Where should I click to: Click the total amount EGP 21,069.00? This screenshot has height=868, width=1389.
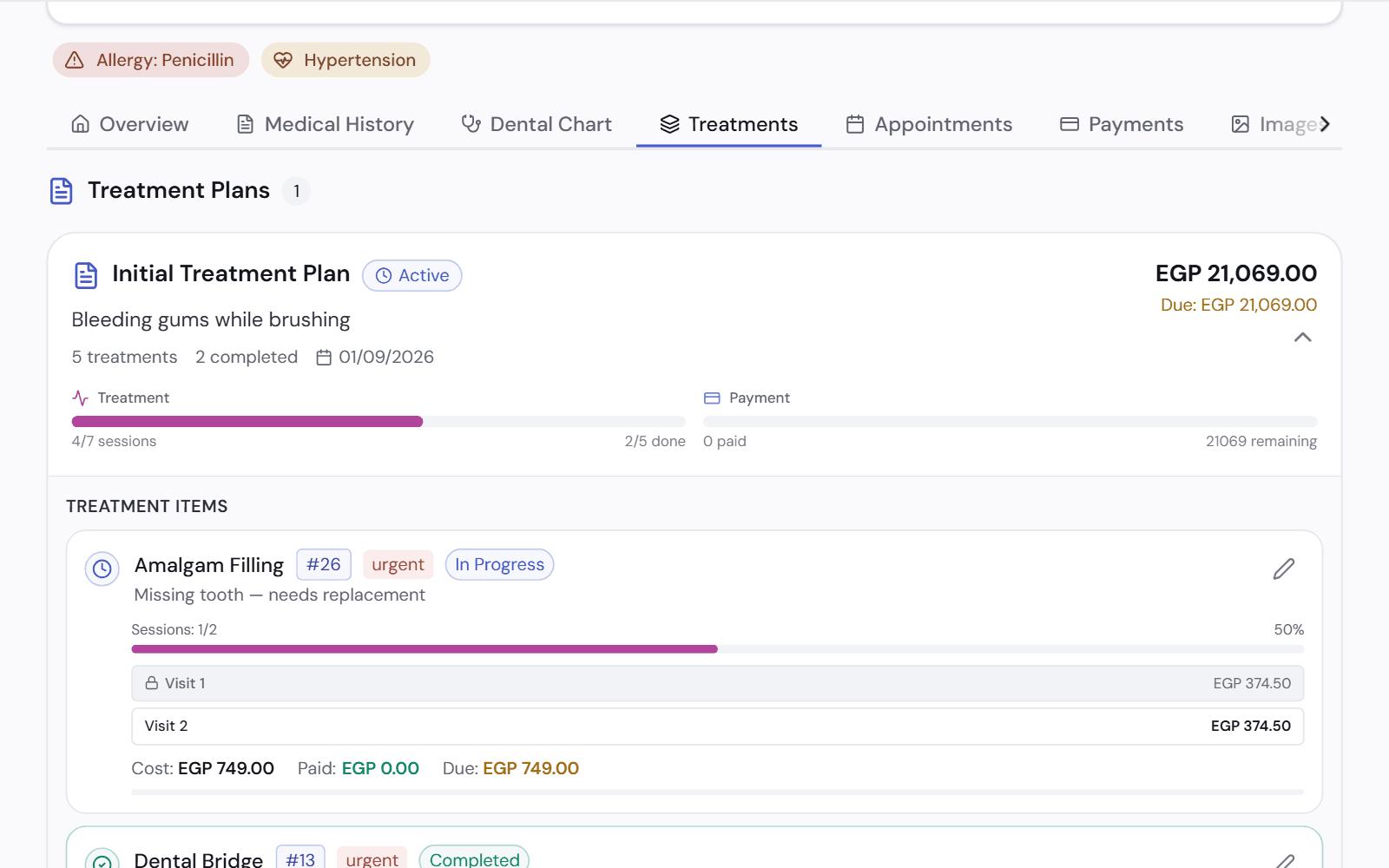coord(1235,273)
